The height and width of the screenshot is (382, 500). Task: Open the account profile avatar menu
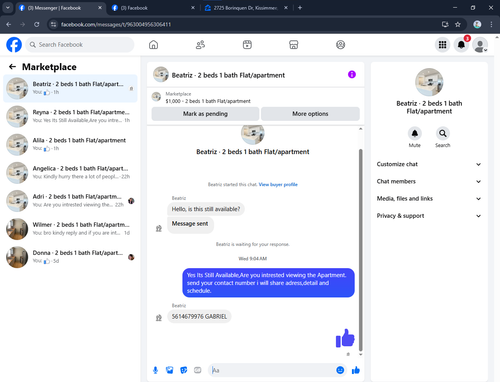pyautogui.click(x=480, y=45)
